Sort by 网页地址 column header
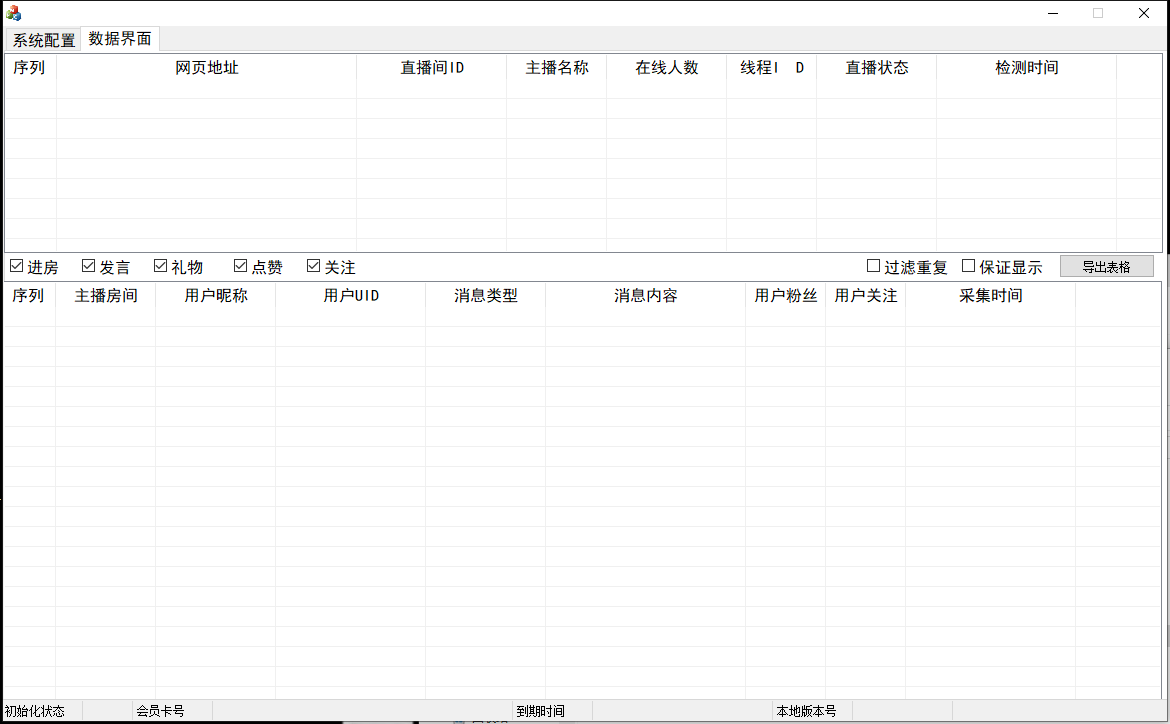The image size is (1170, 724). (207, 68)
